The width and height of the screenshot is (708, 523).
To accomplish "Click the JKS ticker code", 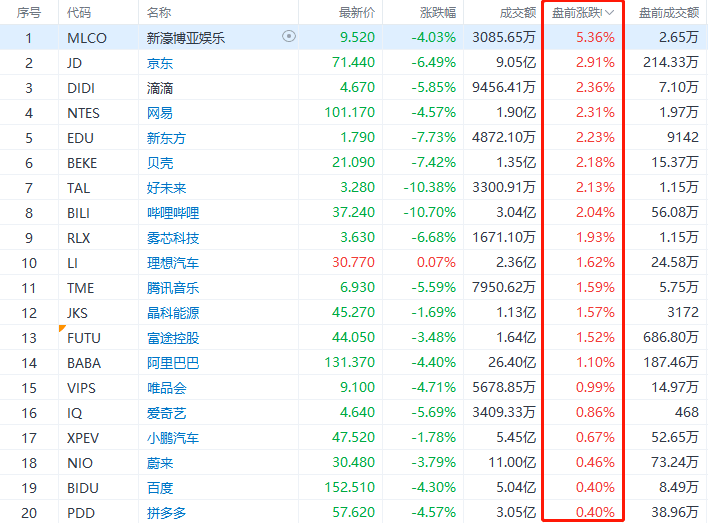I will coord(77,313).
